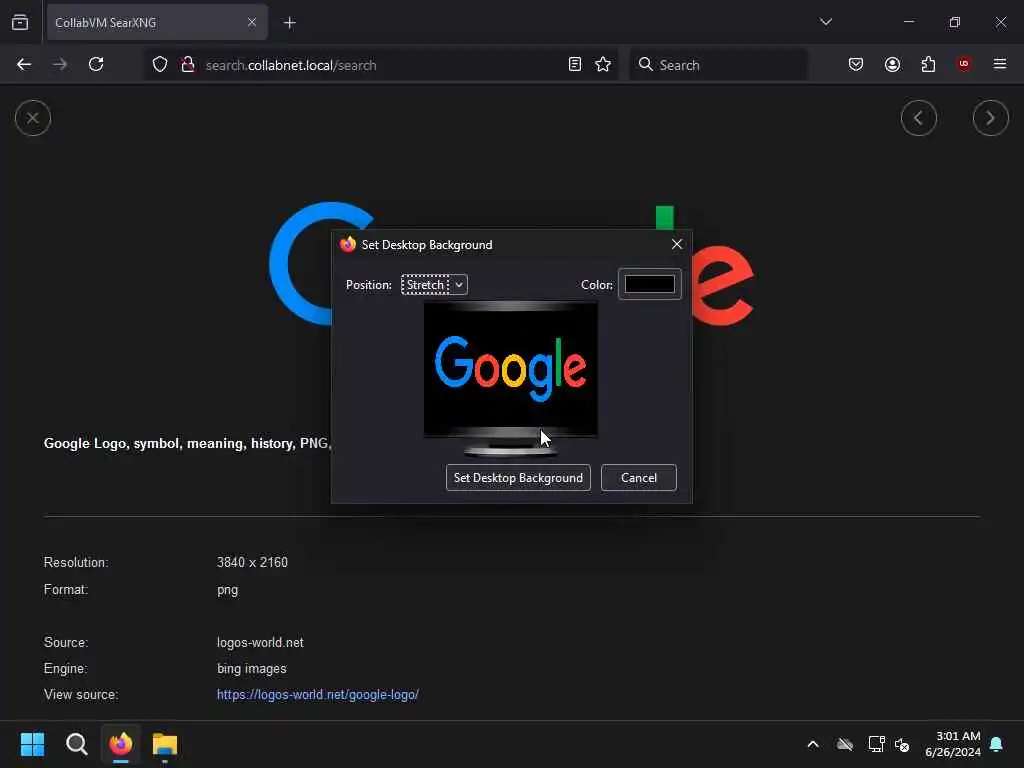Screen dimensions: 1024x768
Task: Open the tracking protection shield icon
Action: (x=160, y=65)
